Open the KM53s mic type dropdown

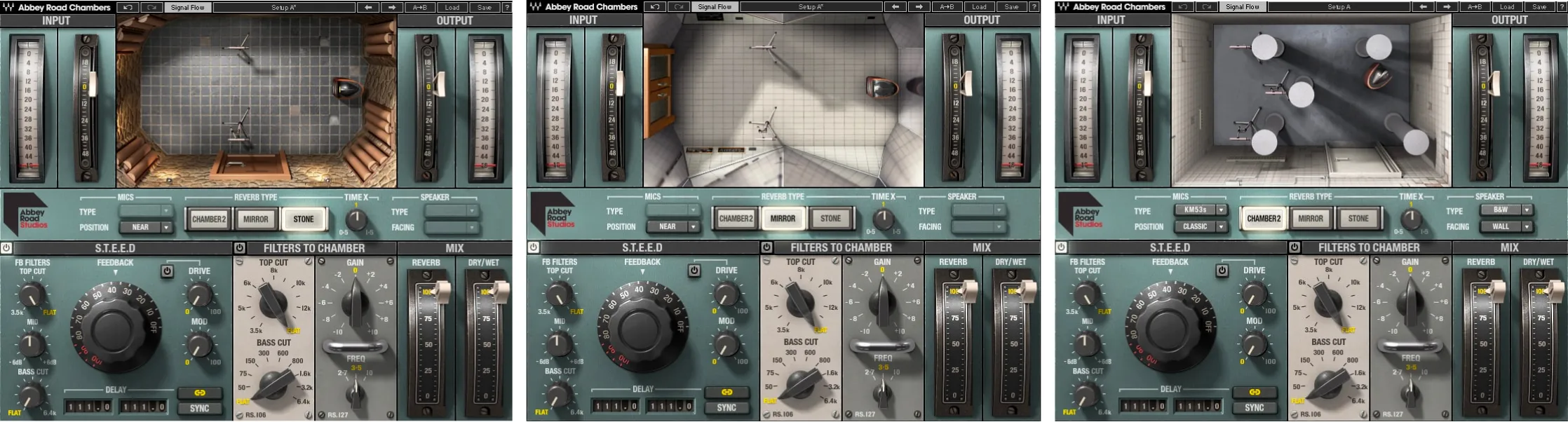coord(1201,210)
